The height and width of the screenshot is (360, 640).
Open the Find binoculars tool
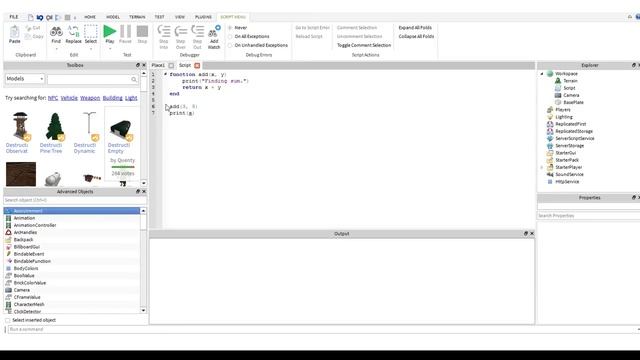[x=56, y=31]
